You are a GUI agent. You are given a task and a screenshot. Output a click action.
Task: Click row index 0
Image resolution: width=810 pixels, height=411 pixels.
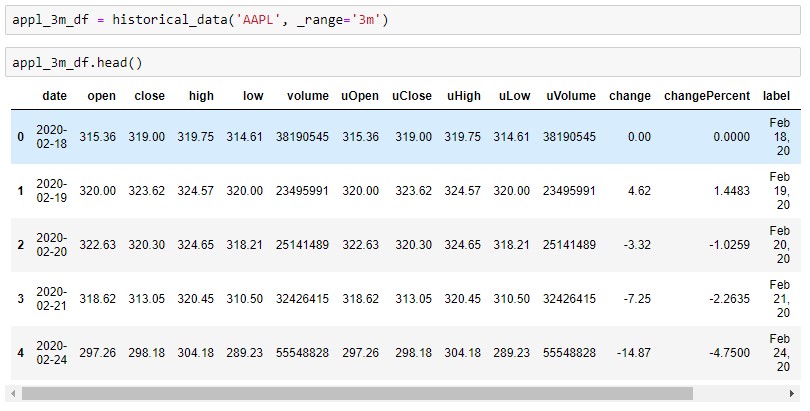(x=21, y=137)
